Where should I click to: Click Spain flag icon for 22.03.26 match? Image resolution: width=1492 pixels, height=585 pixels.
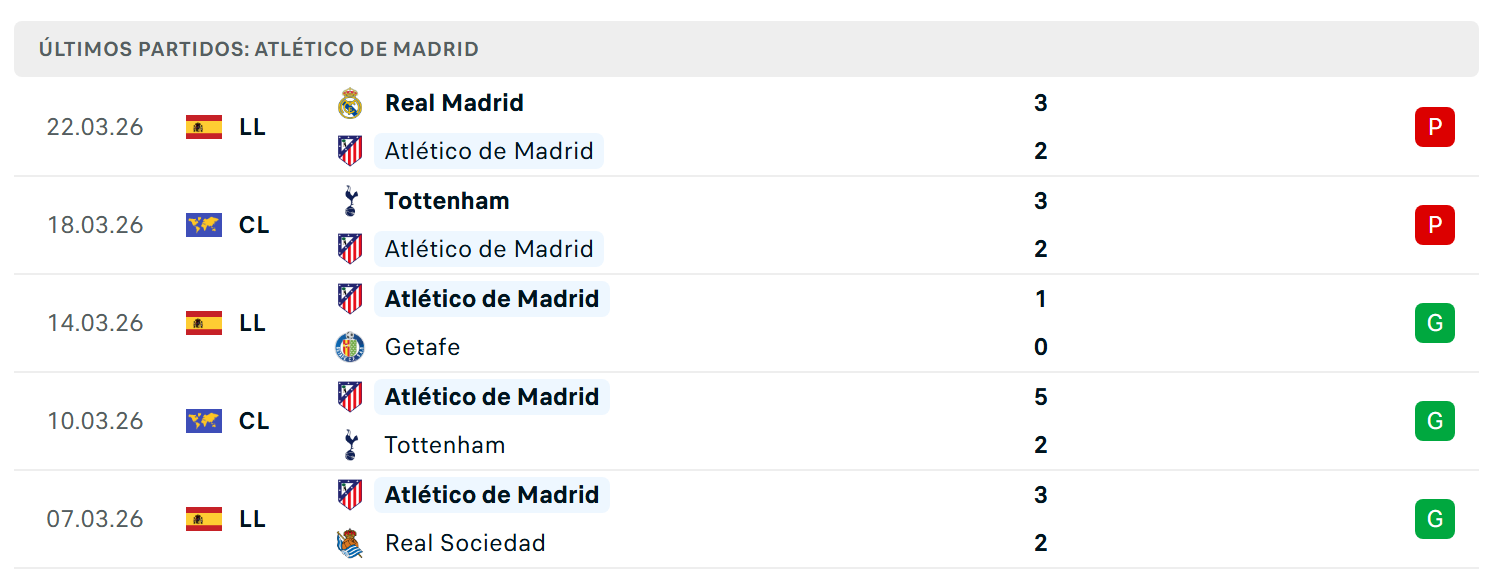pyautogui.click(x=204, y=127)
